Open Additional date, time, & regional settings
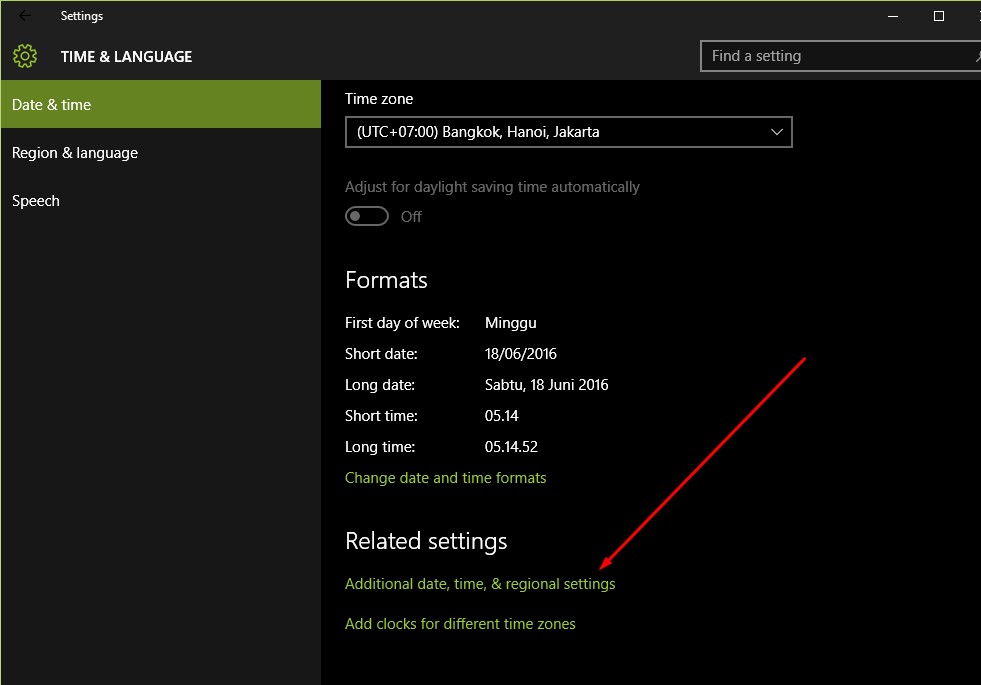This screenshot has width=981, height=685. coord(480,583)
